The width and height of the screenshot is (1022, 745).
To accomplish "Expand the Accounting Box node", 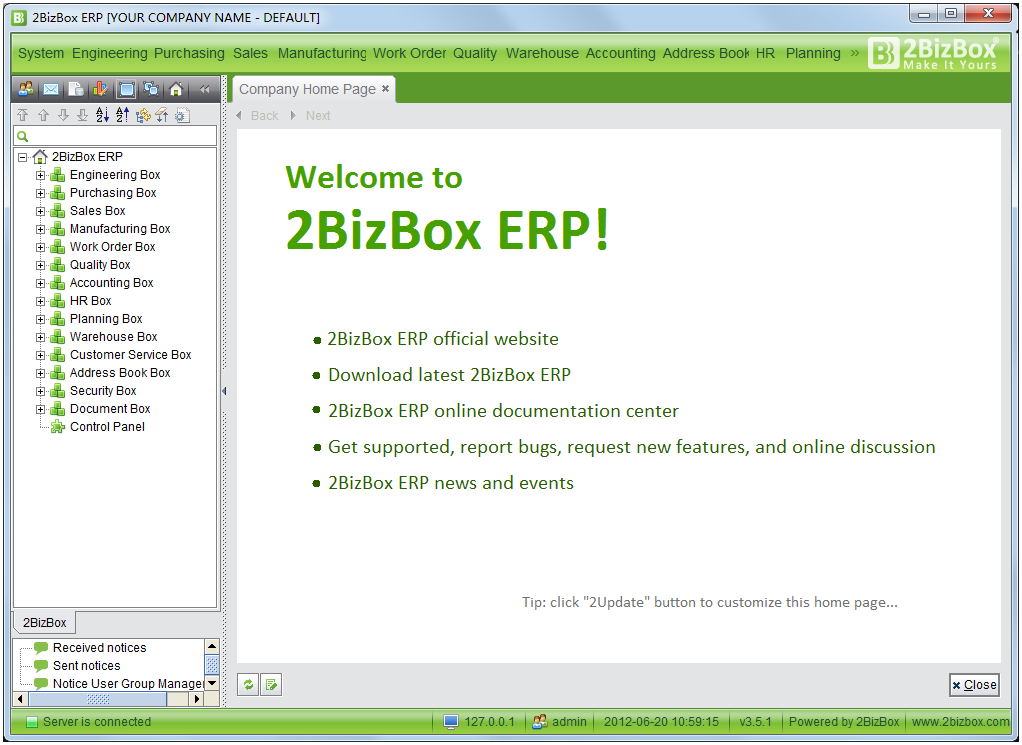I will pyautogui.click(x=40, y=284).
